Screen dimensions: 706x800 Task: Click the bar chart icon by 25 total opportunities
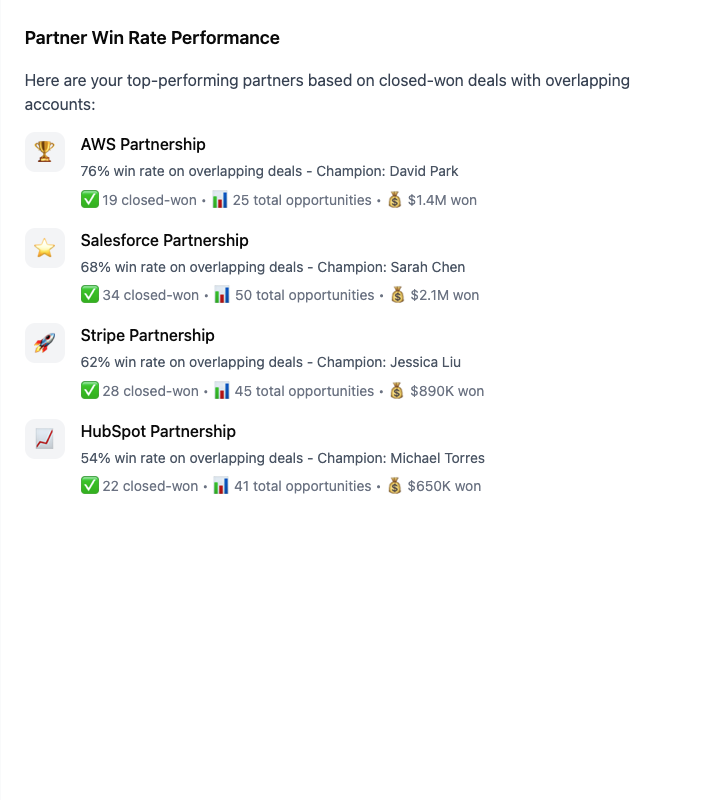[220, 200]
